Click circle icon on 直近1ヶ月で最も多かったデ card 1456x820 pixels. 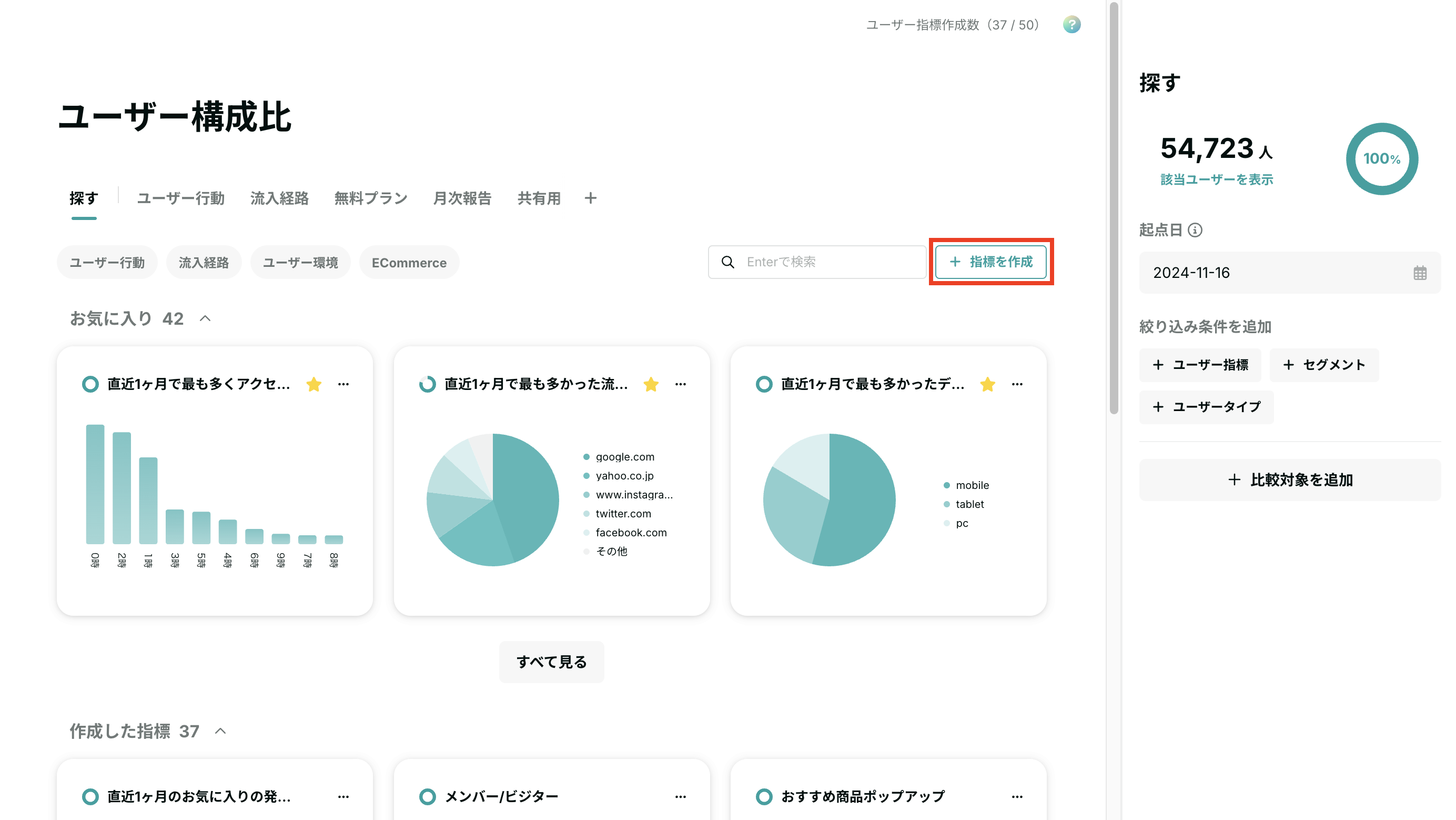764,384
